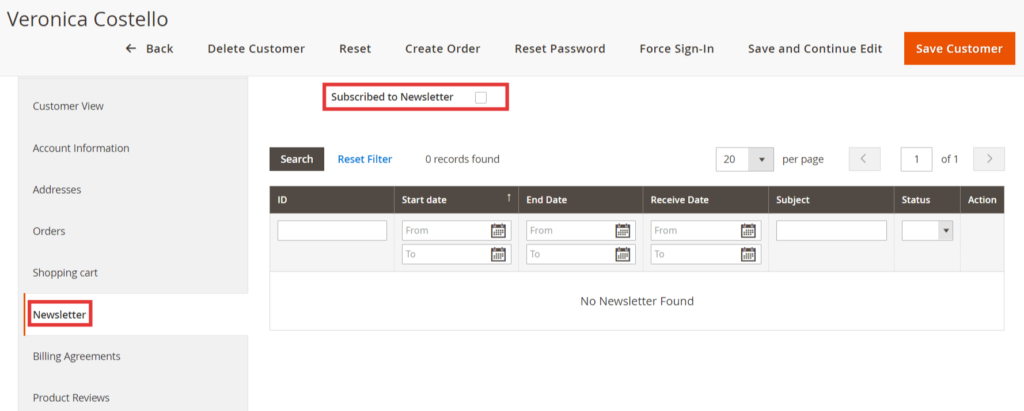Open calendar for Start date From
Viewport: 1024px width, 411px height.
498,231
